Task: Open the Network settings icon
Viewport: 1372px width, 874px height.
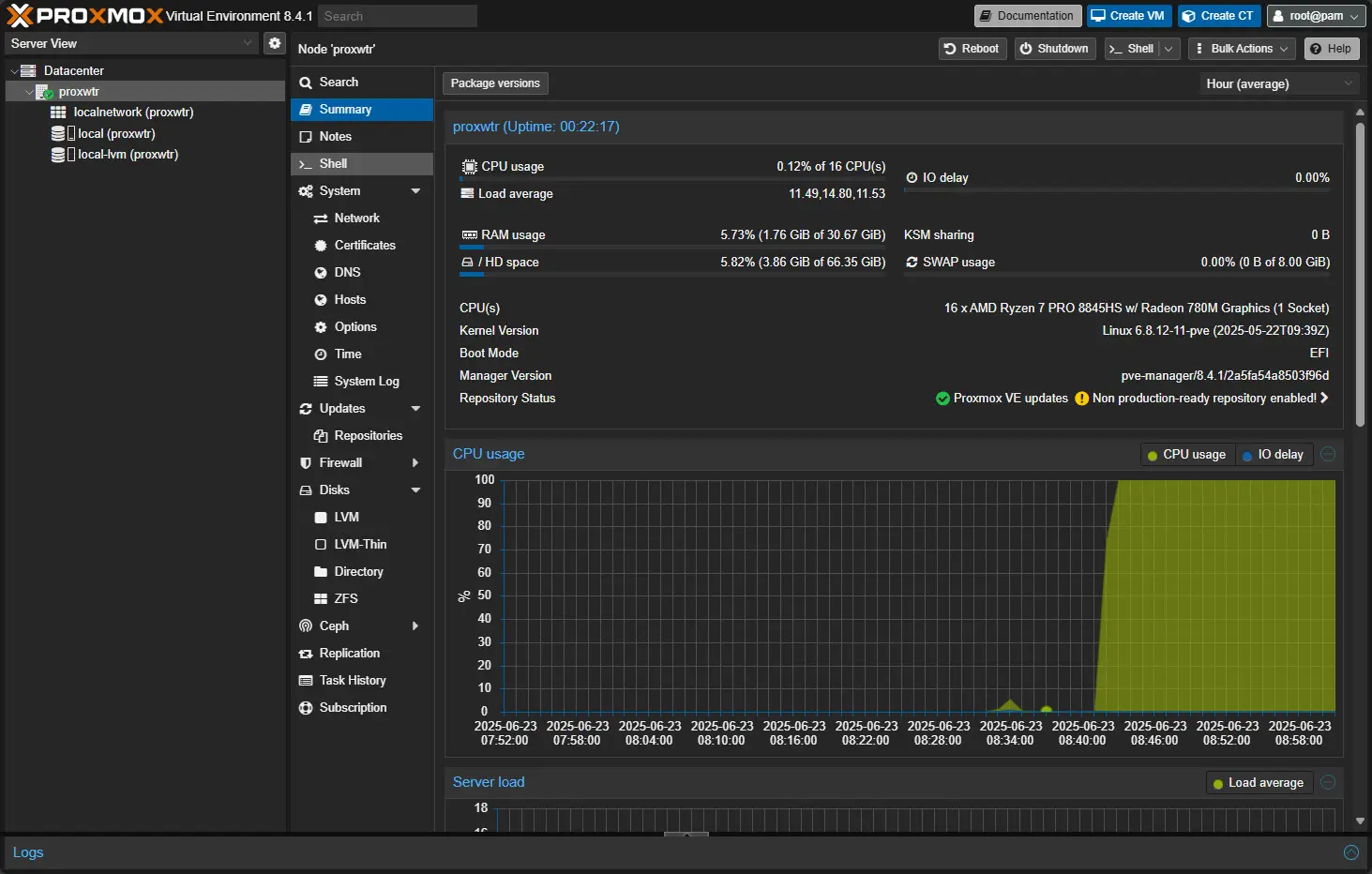Action: (x=322, y=218)
